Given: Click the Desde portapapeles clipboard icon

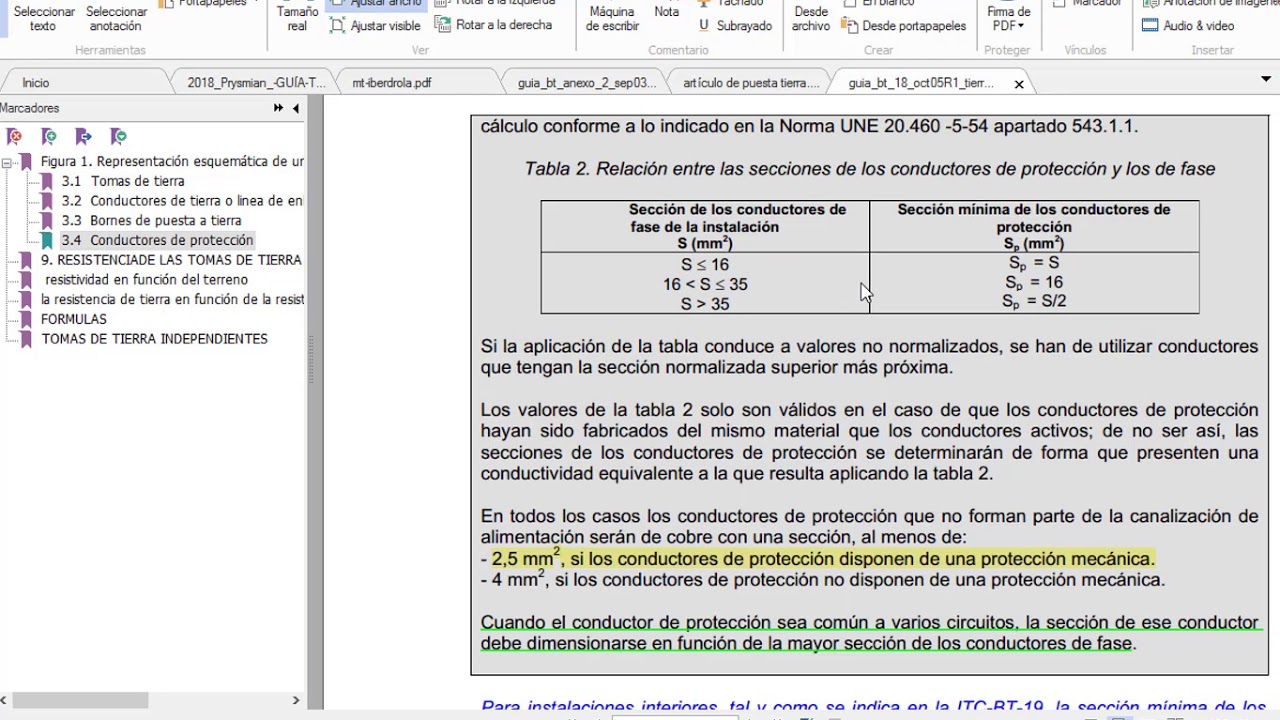Looking at the screenshot, I should point(849,25).
